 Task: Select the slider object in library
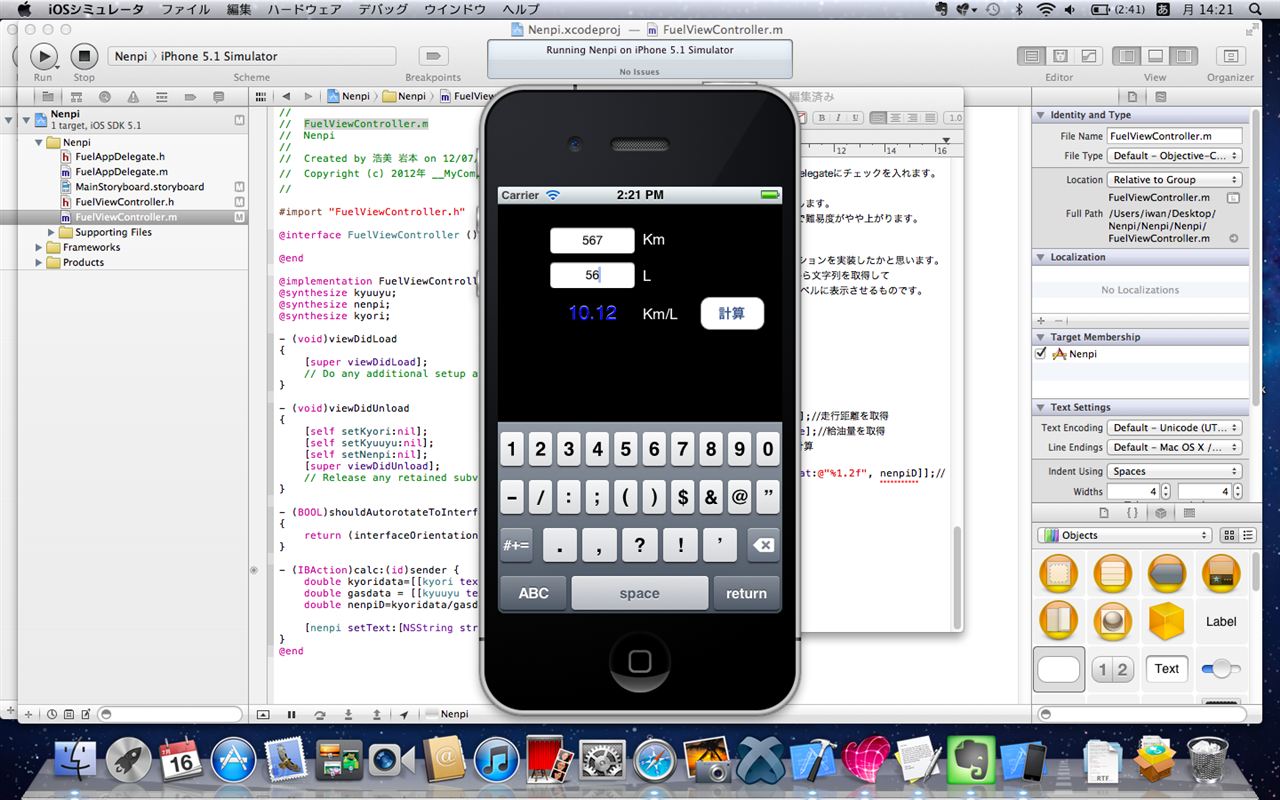tap(1221, 668)
